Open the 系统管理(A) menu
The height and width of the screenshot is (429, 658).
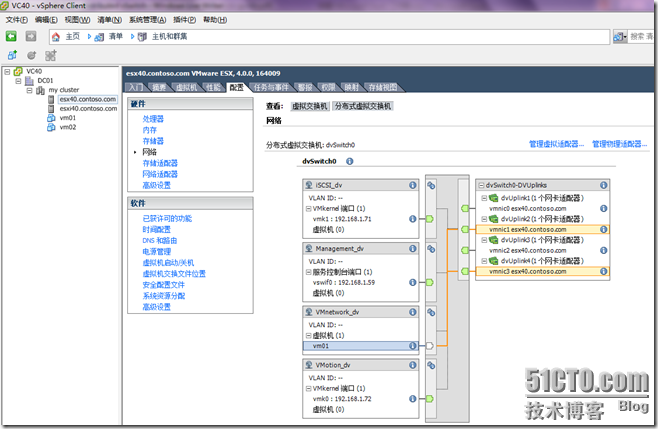(x=147, y=20)
